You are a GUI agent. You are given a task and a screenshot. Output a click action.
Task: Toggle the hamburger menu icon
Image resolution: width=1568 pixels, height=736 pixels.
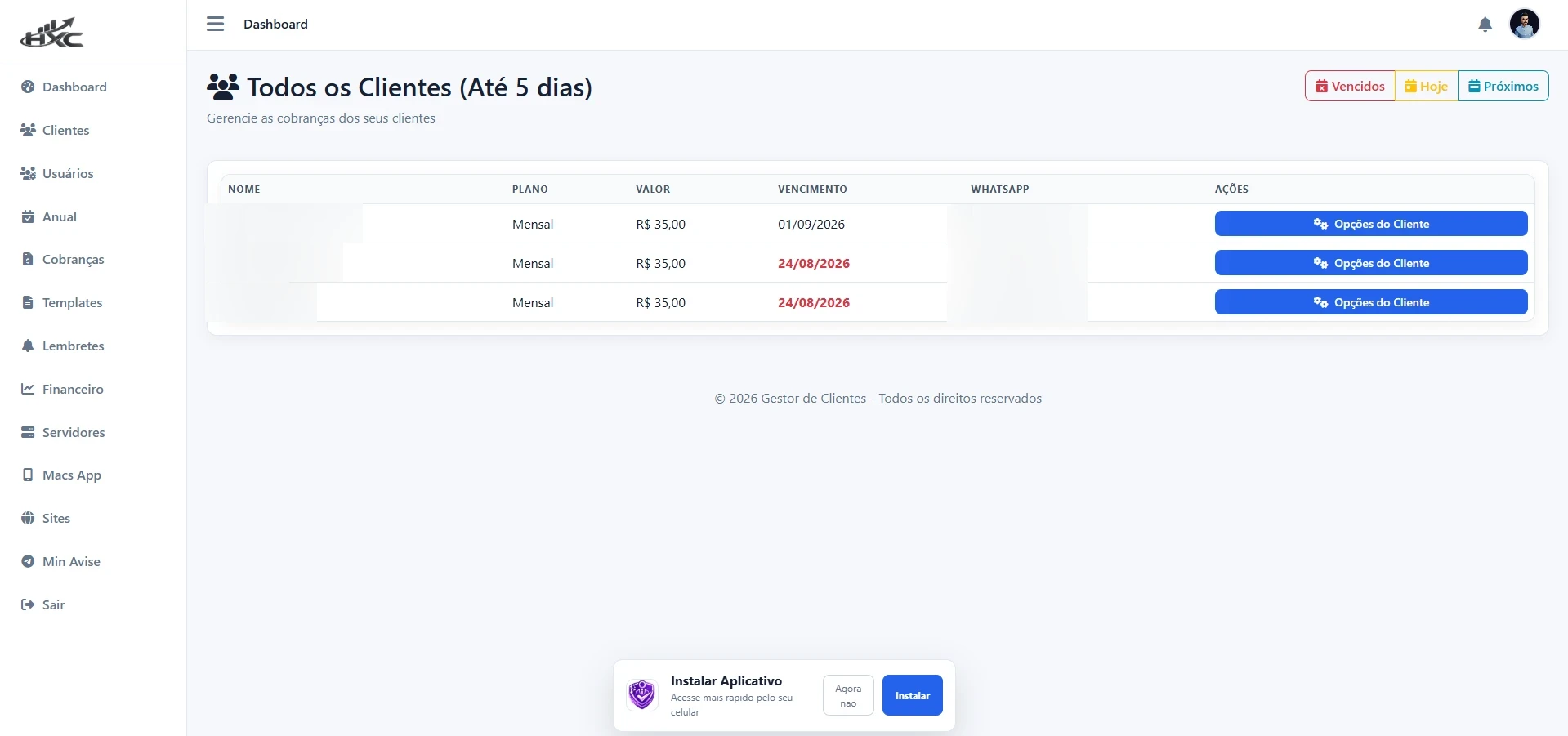click(215, 24)
